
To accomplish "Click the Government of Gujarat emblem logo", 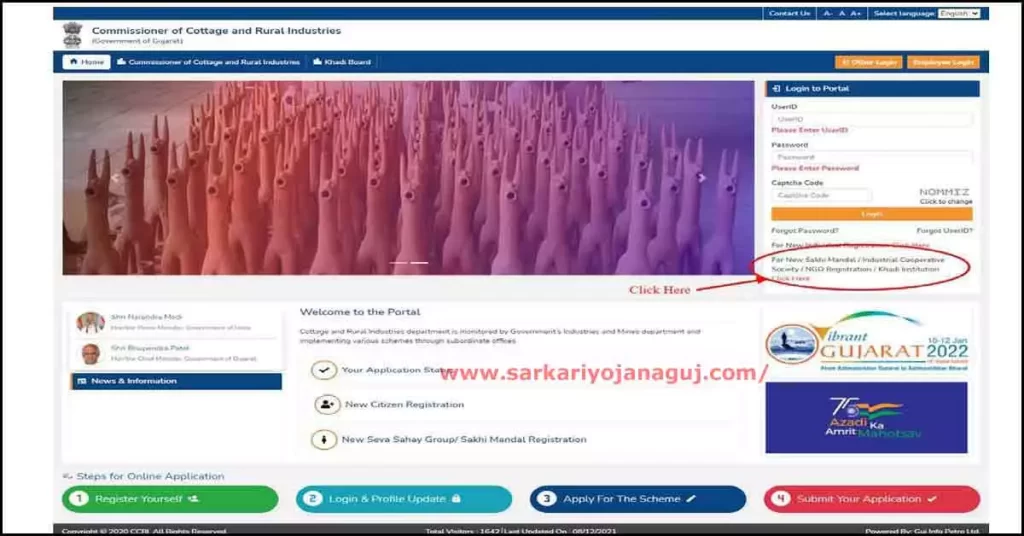I will tap(72, 35).
